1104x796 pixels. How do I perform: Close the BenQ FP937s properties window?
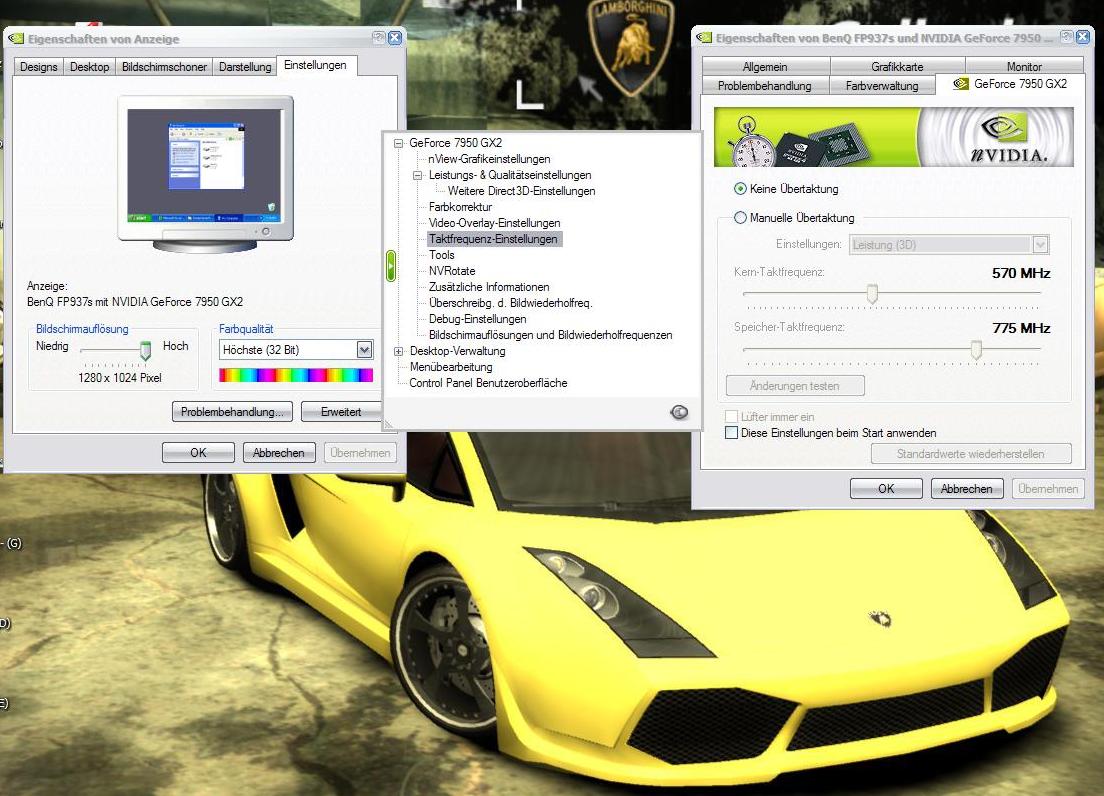pos(1084,37)
